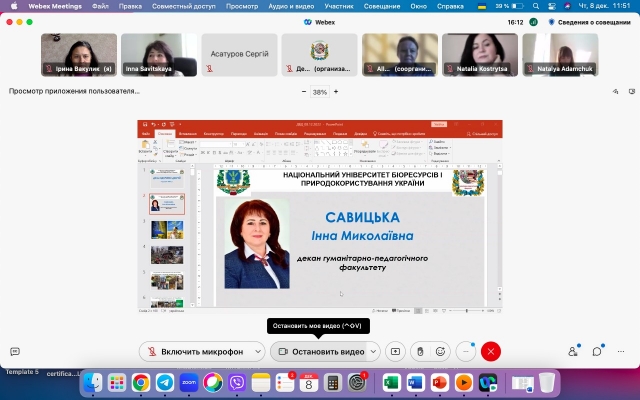This screenshot has width=640, height=400.
Task: Select the co-organizer video thumbnail
Action: tap(400, 55)
